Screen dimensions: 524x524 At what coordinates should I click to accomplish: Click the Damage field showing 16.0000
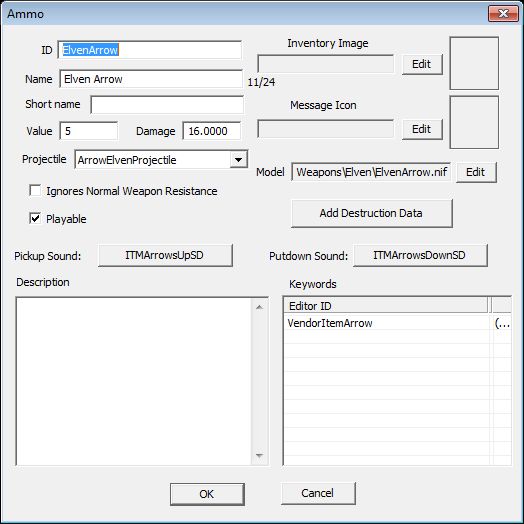212,131
